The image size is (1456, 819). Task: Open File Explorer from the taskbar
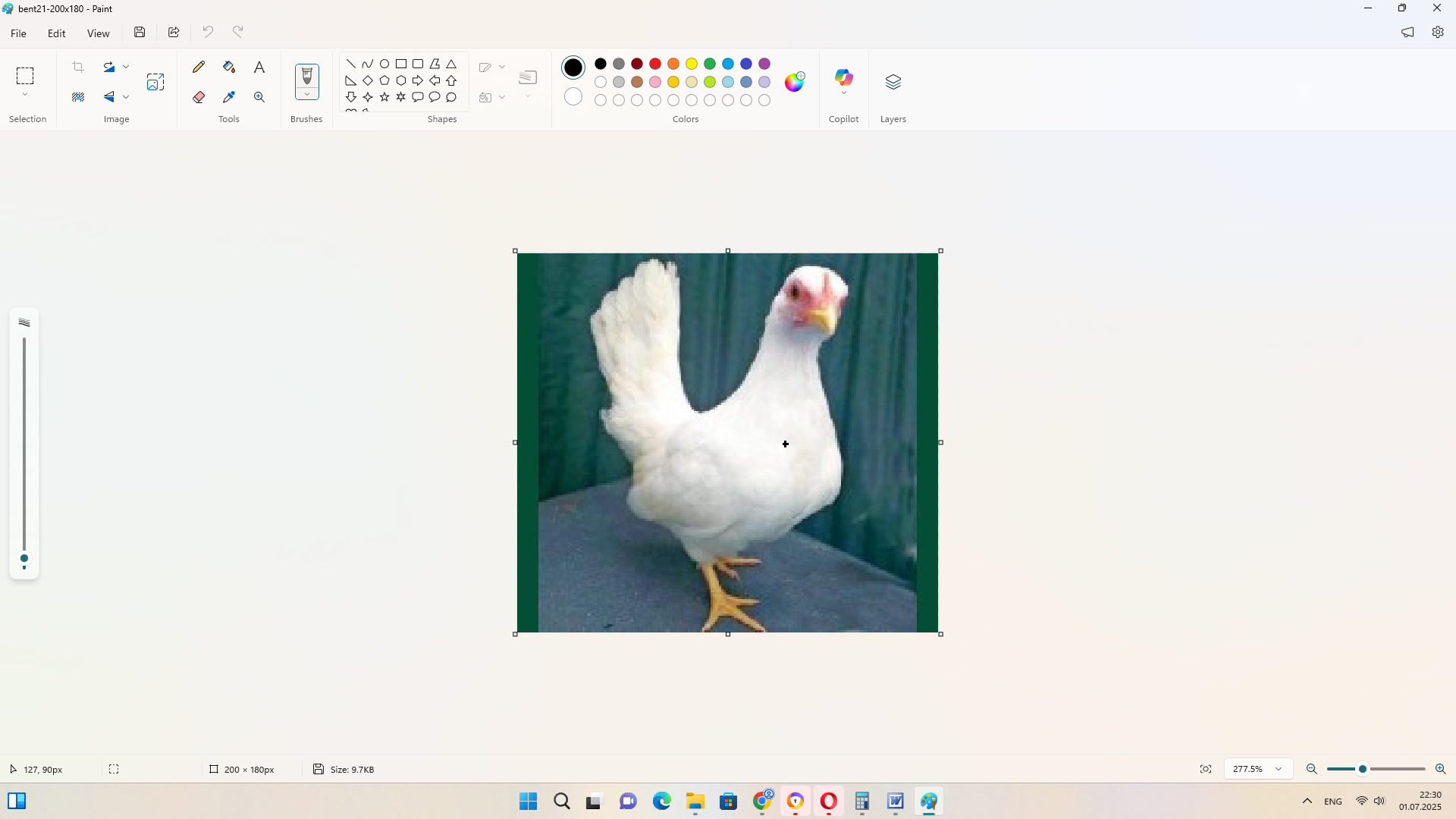click(x=695, y=802)
